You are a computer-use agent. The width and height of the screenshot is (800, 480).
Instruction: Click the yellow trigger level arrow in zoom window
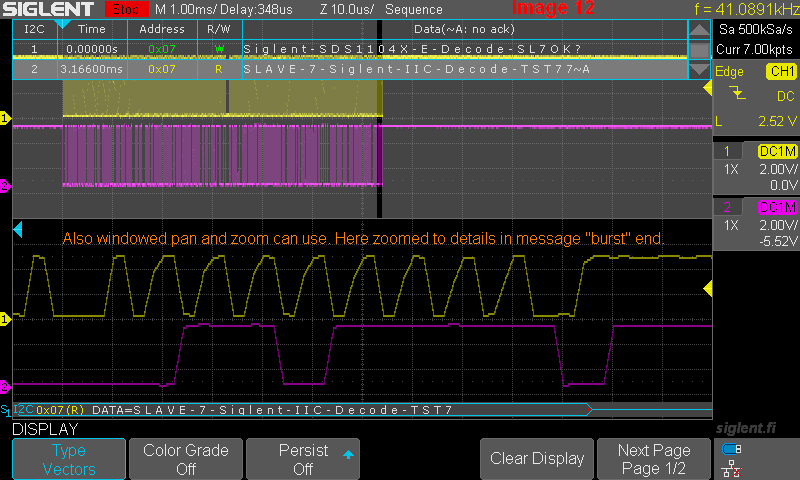708,289
